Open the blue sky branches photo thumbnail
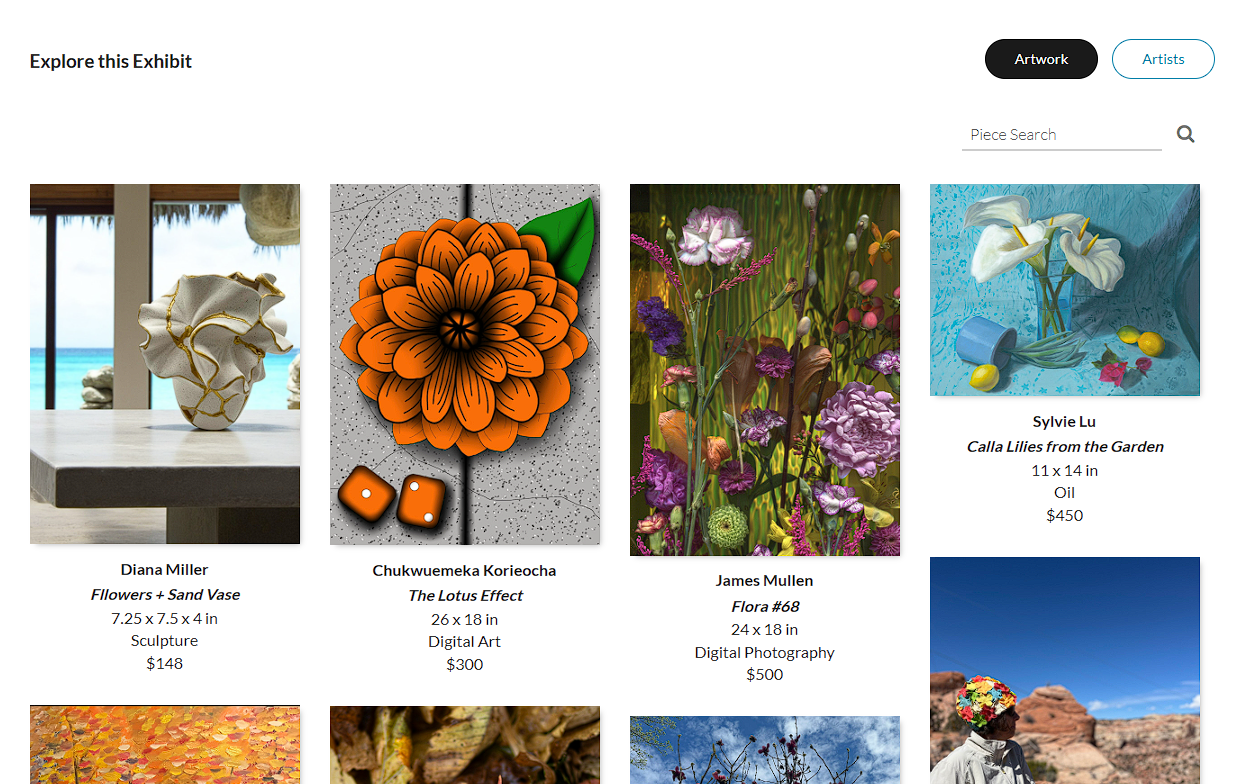The height and width of the screenshot is (784, 1233). [x=765, y=750]
